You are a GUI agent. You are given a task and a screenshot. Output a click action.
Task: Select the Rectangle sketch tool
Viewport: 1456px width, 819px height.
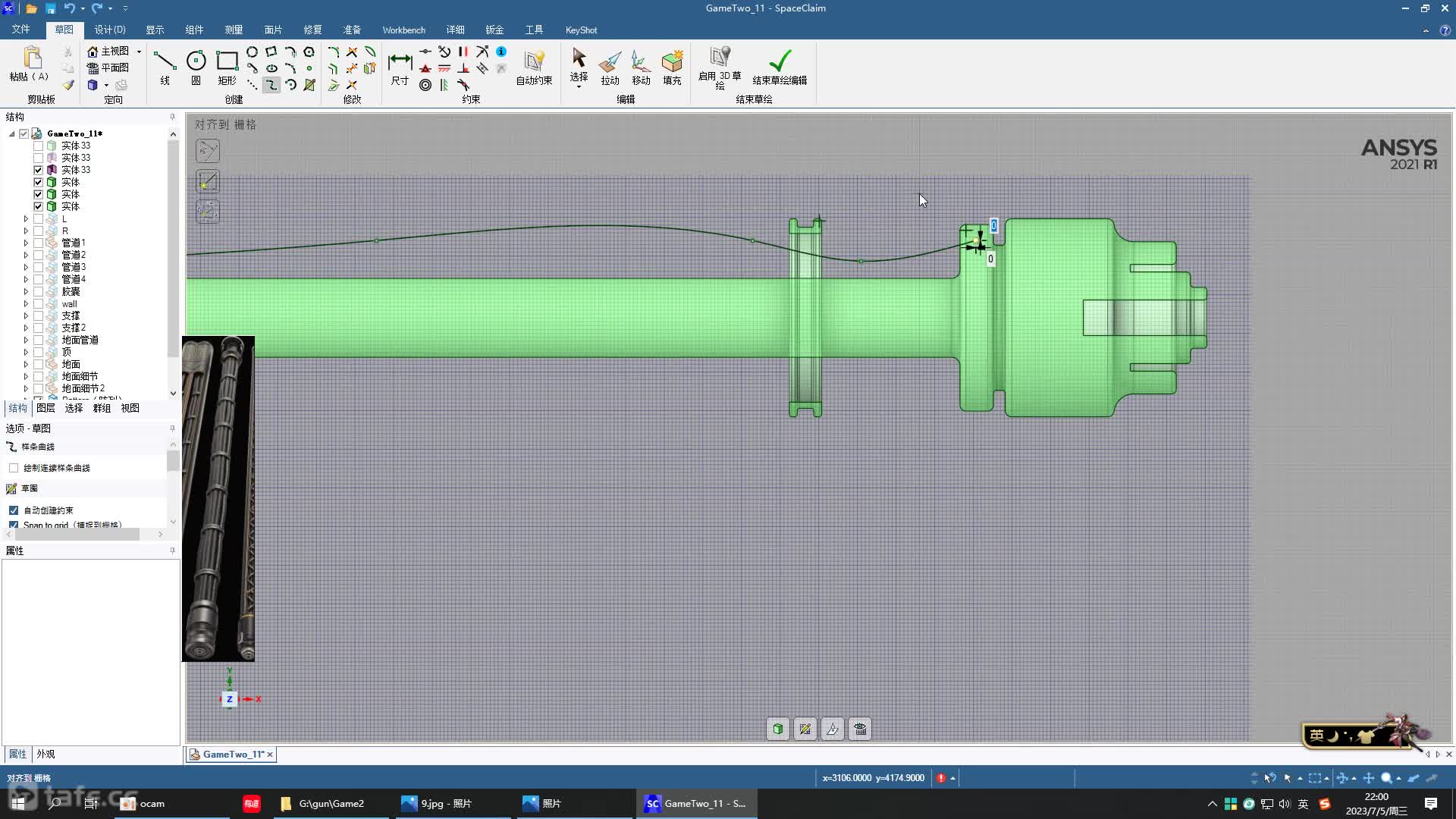coord(227,67)
